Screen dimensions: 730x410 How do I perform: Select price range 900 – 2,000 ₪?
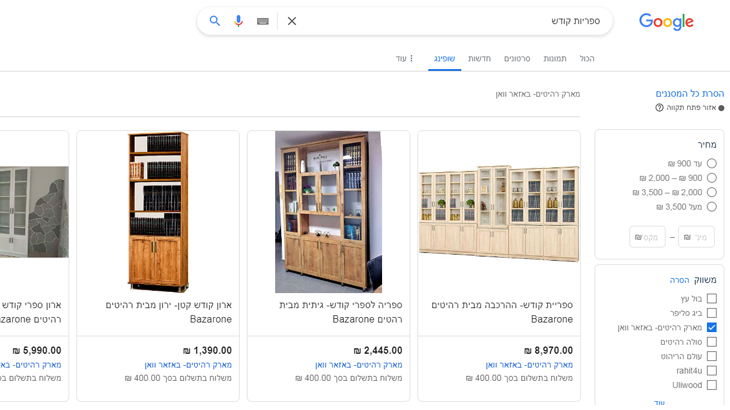(x=711, y=178)
